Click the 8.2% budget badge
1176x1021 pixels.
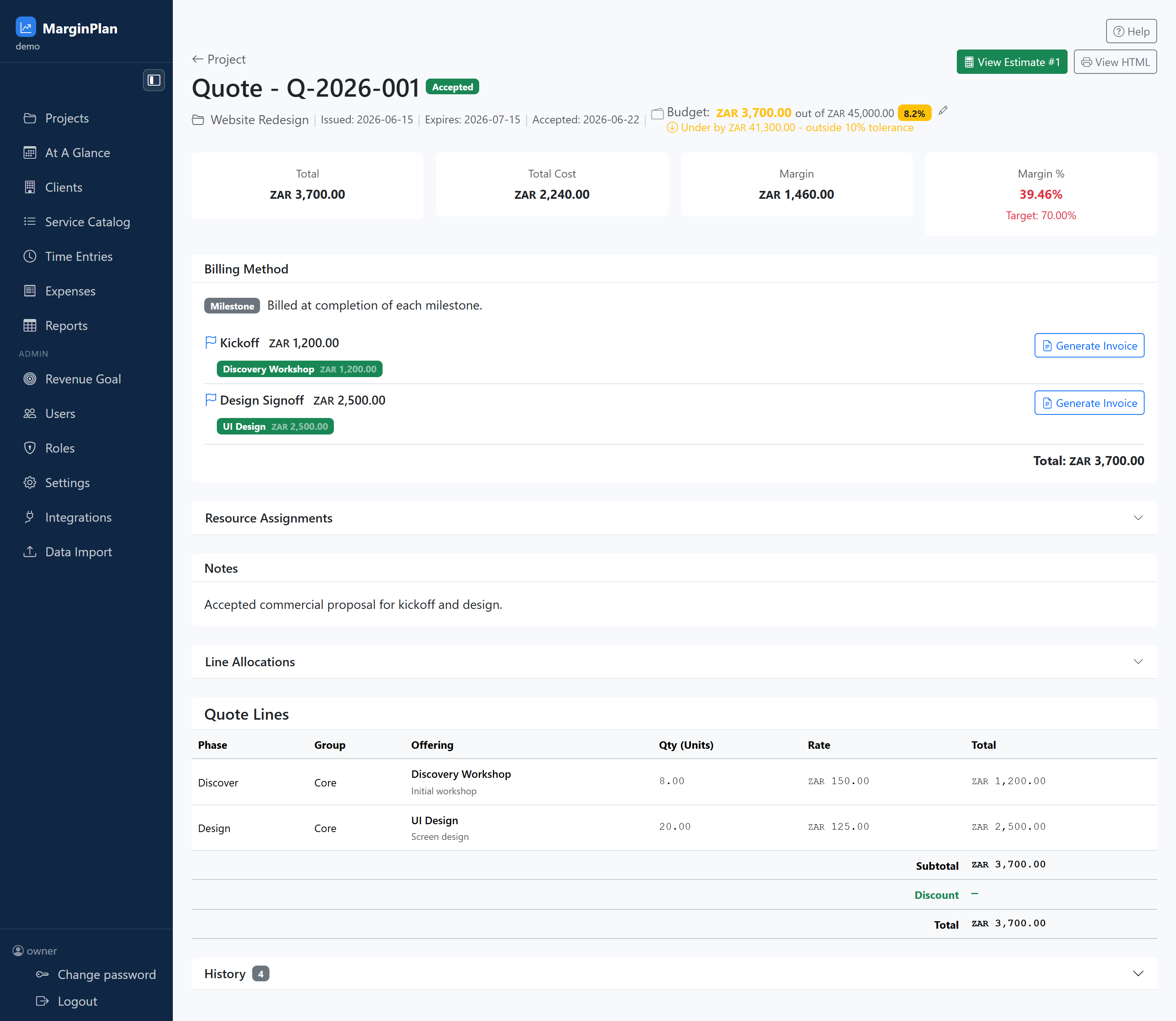914,114
